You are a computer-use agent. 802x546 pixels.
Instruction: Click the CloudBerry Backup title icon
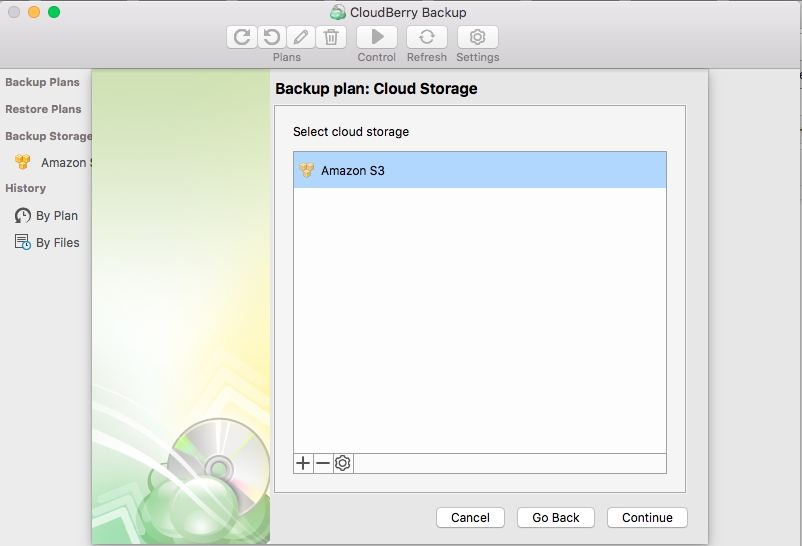338,12
